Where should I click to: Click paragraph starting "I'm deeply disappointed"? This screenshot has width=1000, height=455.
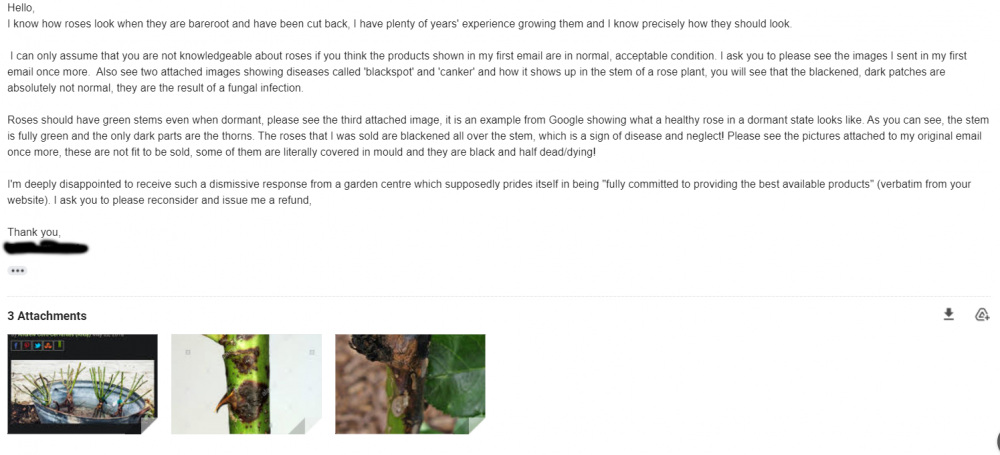pyautogui.click(x=489, y=192)
